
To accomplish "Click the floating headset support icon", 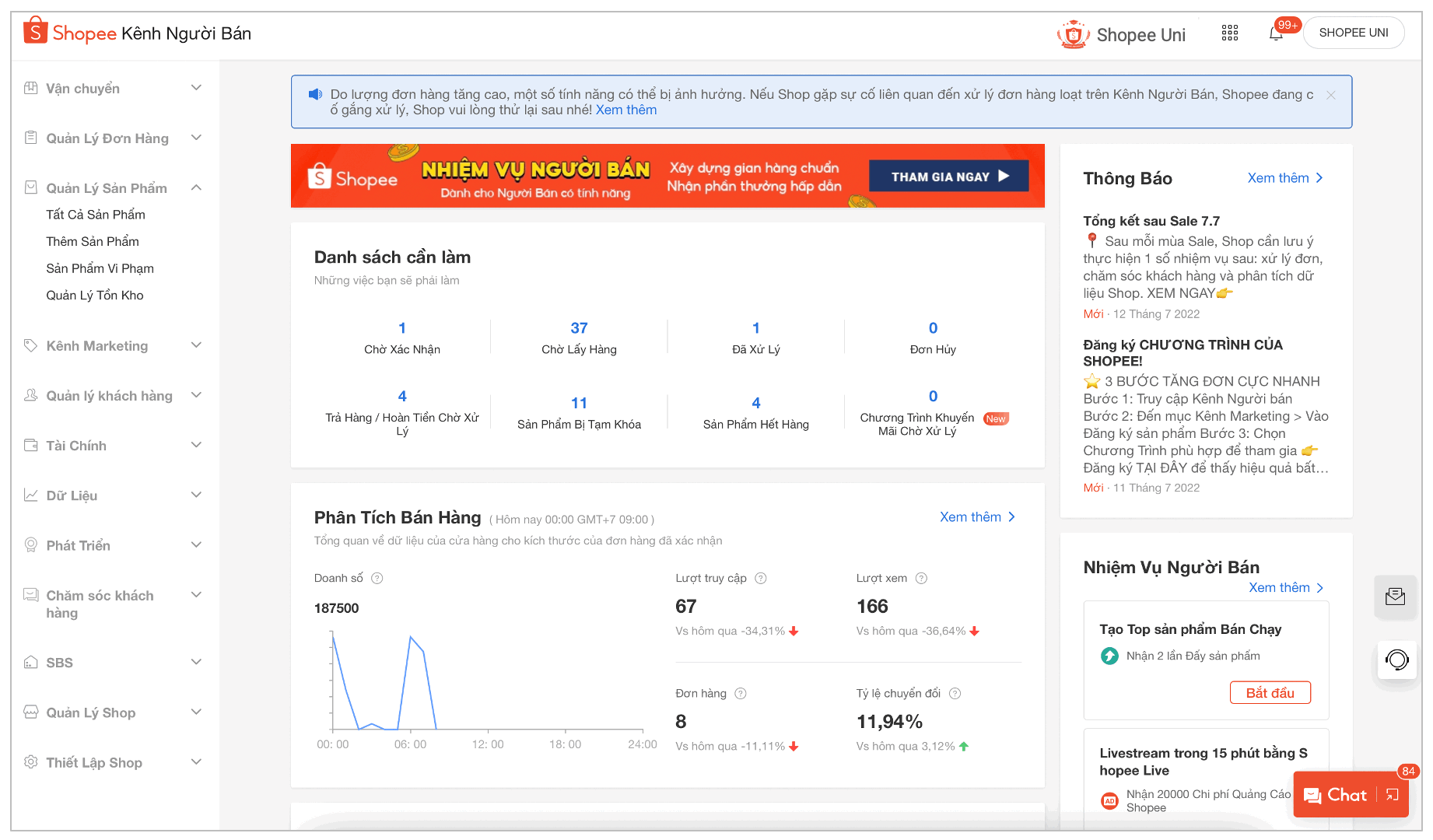I will click(1396, 660).
